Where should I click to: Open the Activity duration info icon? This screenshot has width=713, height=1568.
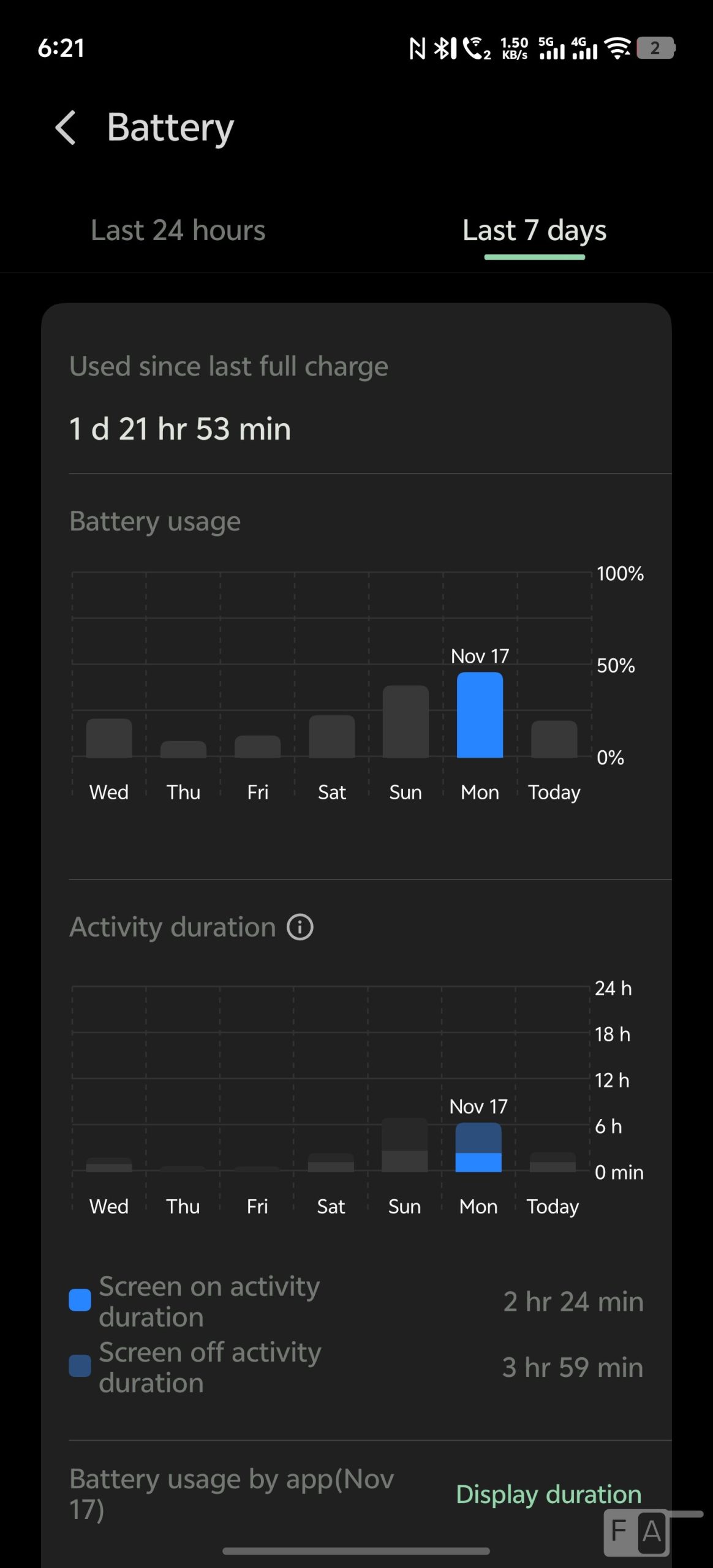pos(300,927)
